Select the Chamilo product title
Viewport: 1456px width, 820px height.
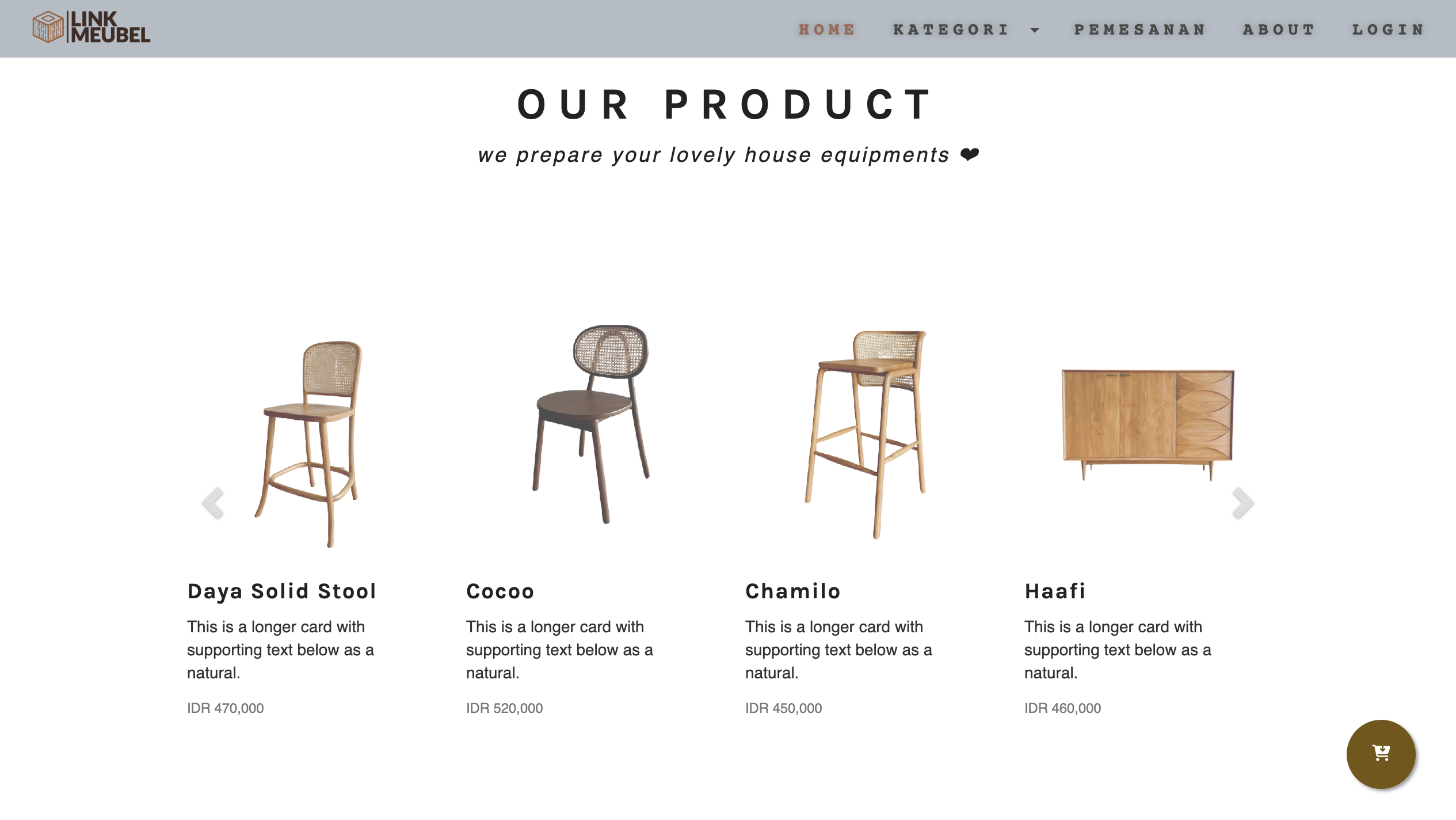pyautogui.click(x=792, y=591)
